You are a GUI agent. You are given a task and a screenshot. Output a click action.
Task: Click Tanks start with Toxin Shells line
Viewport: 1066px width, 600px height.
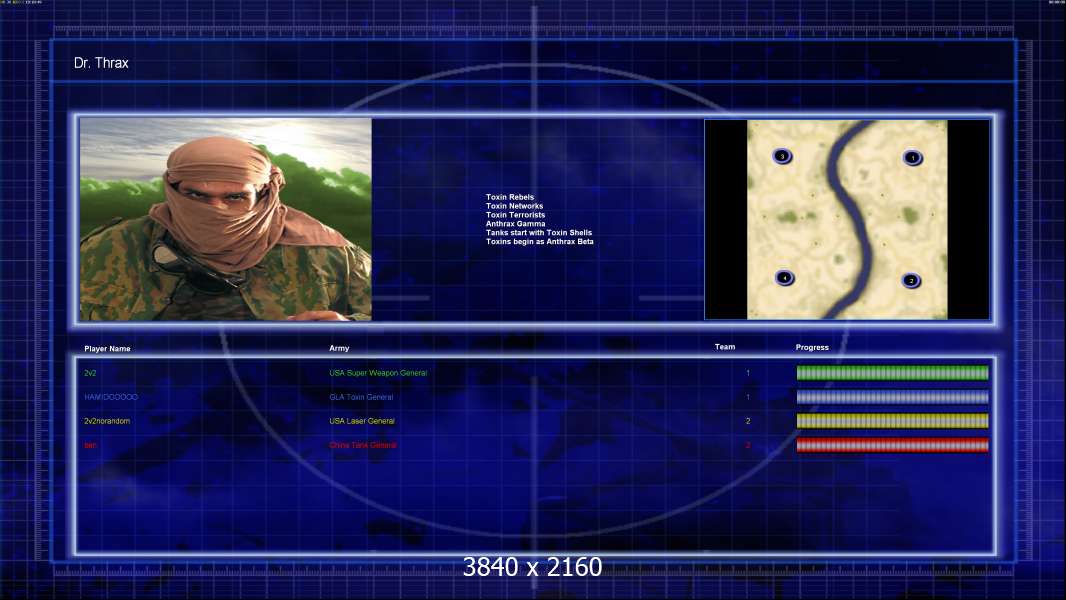point(538,232)
